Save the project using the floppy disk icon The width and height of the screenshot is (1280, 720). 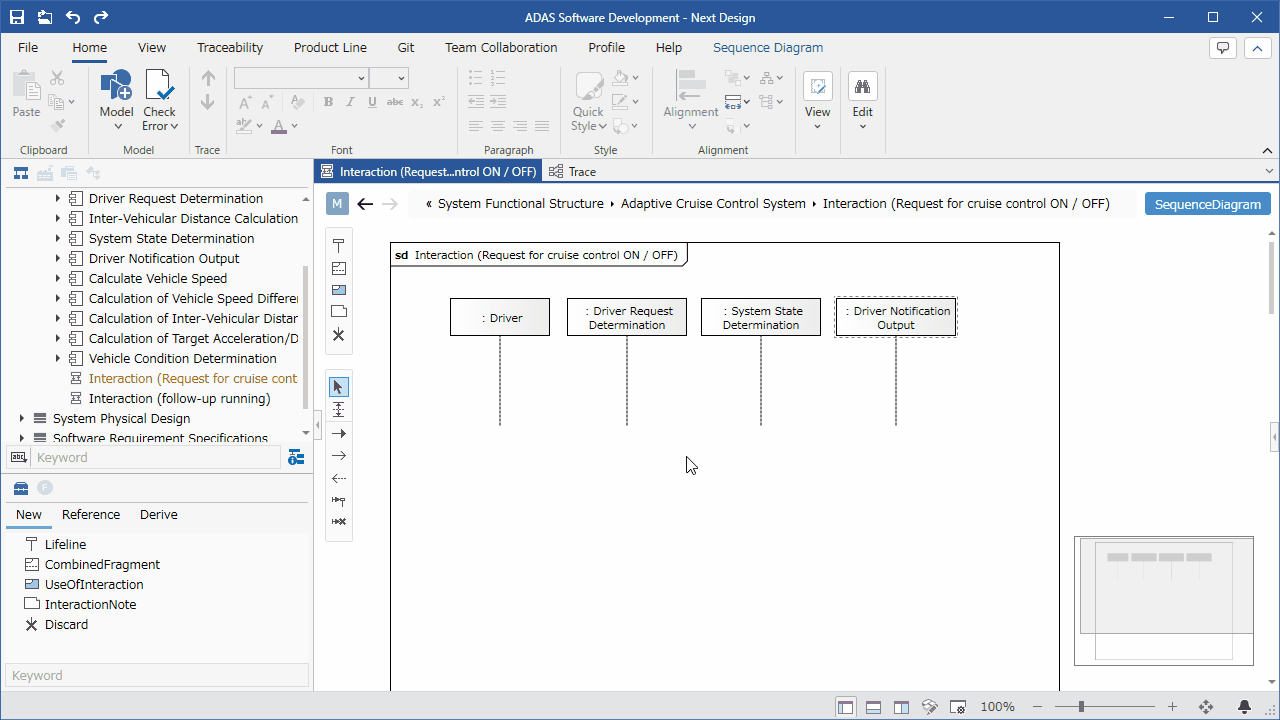pyautogui.click(x=18, y=17)
